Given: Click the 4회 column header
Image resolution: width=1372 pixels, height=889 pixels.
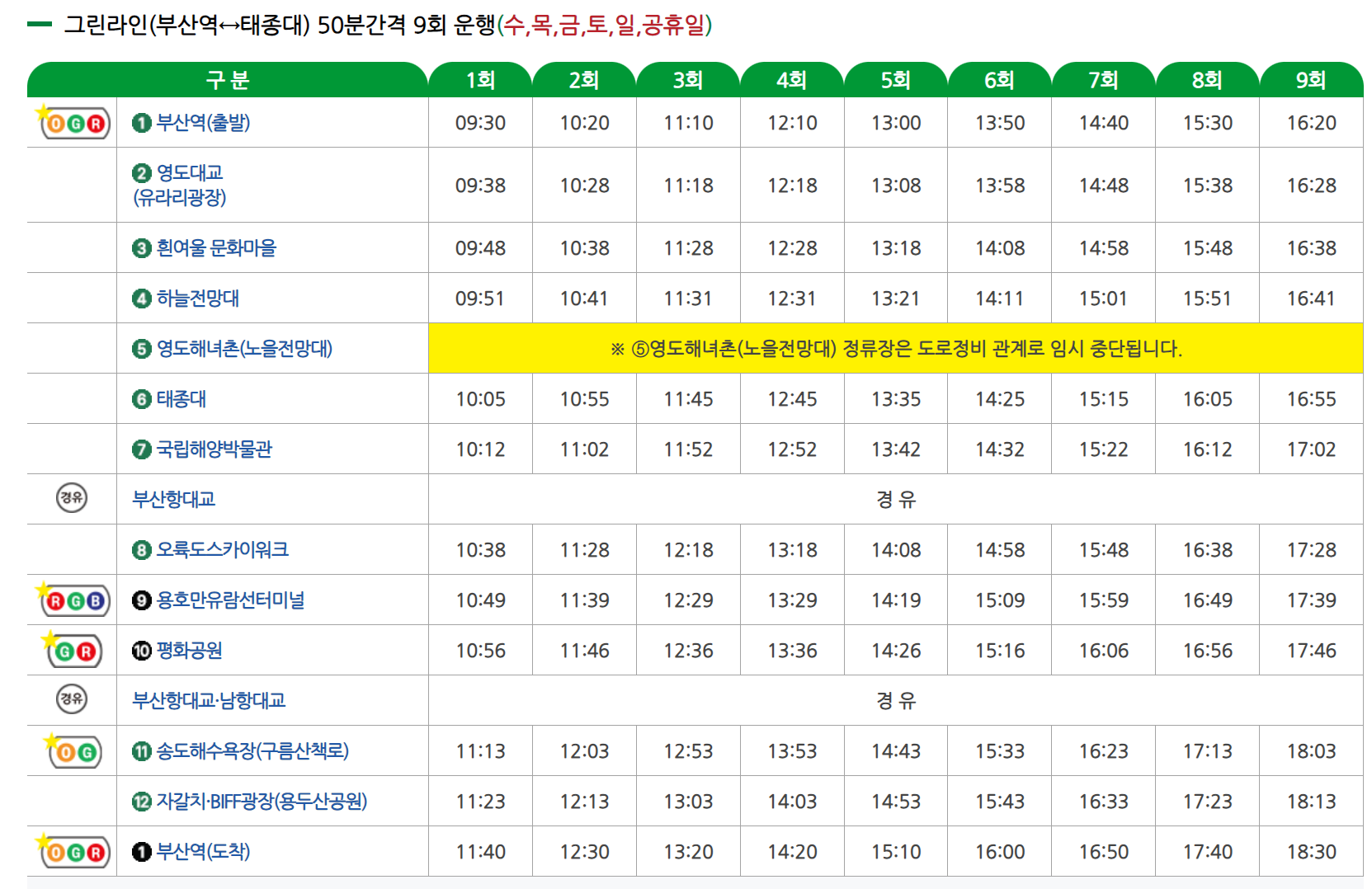Looking at the screenshot, I should pyautogui.click(x=792, y=80).
